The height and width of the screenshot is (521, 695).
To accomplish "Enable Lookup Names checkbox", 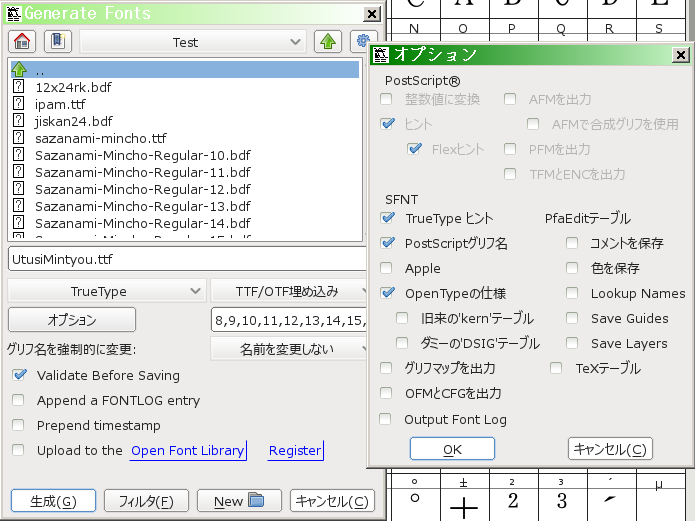I will point(572,293).
